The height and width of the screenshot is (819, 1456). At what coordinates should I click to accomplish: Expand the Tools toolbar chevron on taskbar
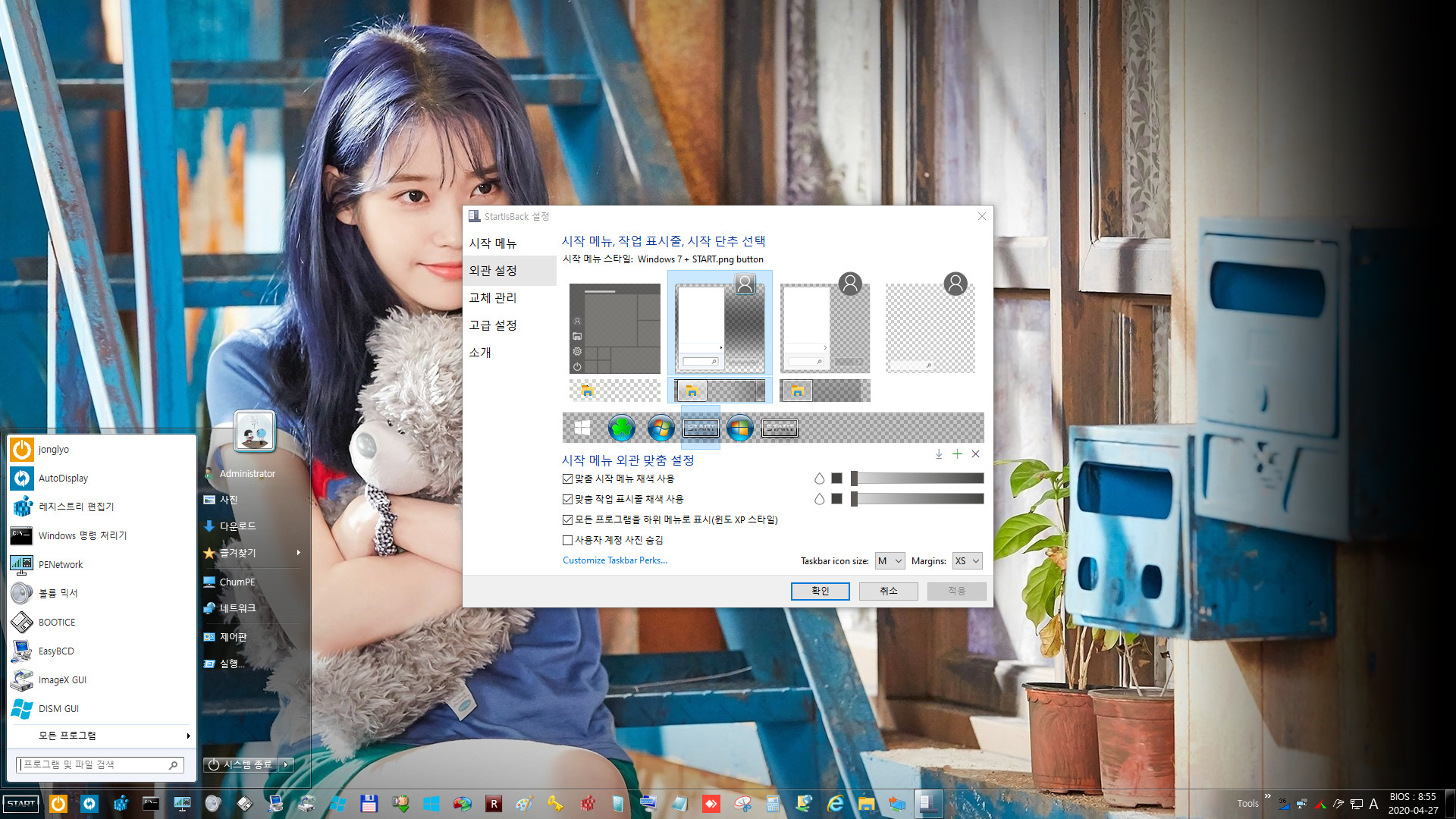(1267, 795)
